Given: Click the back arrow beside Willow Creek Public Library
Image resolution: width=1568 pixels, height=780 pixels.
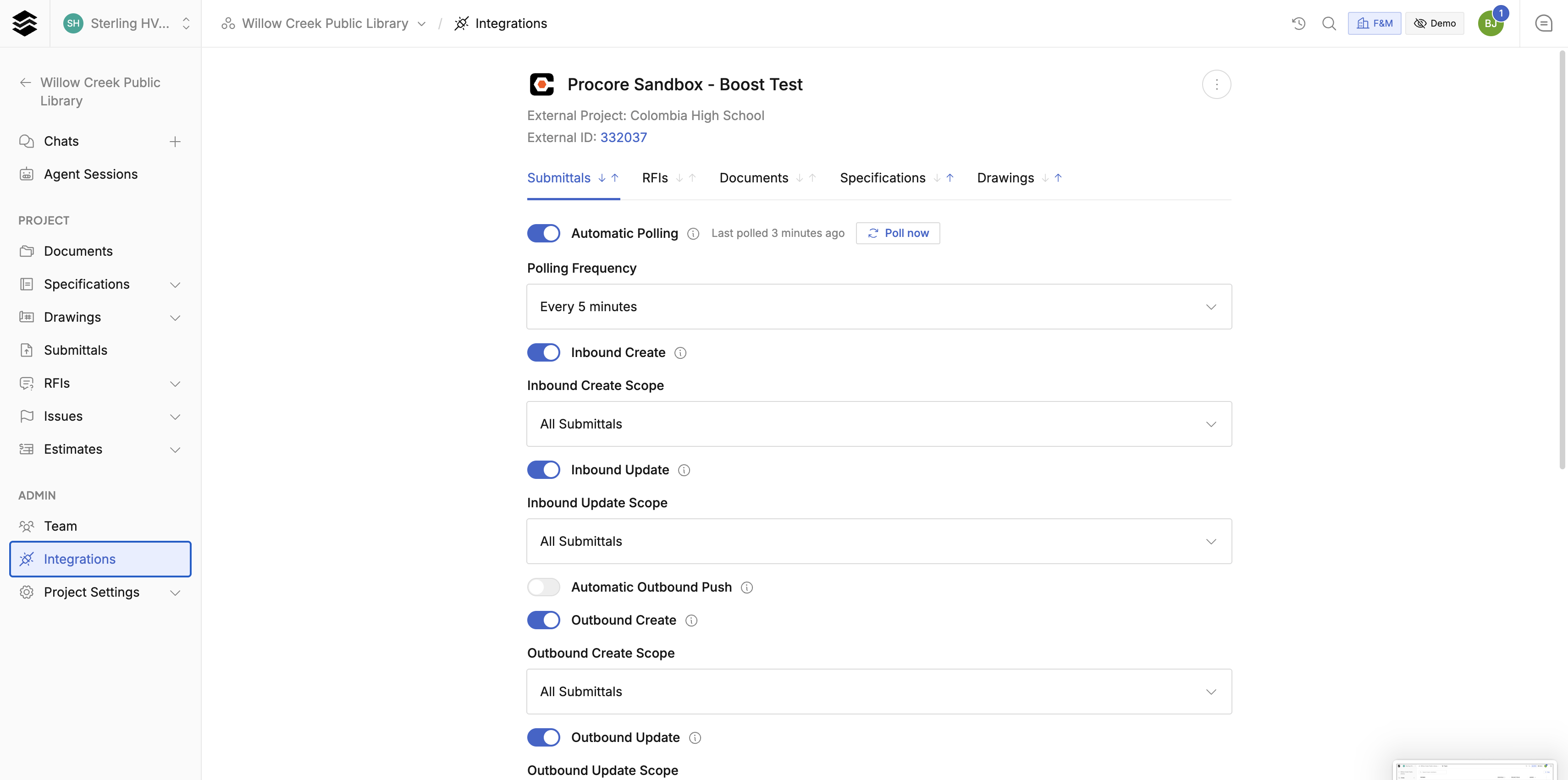Looking at the screenshot, I should (26, 82).
